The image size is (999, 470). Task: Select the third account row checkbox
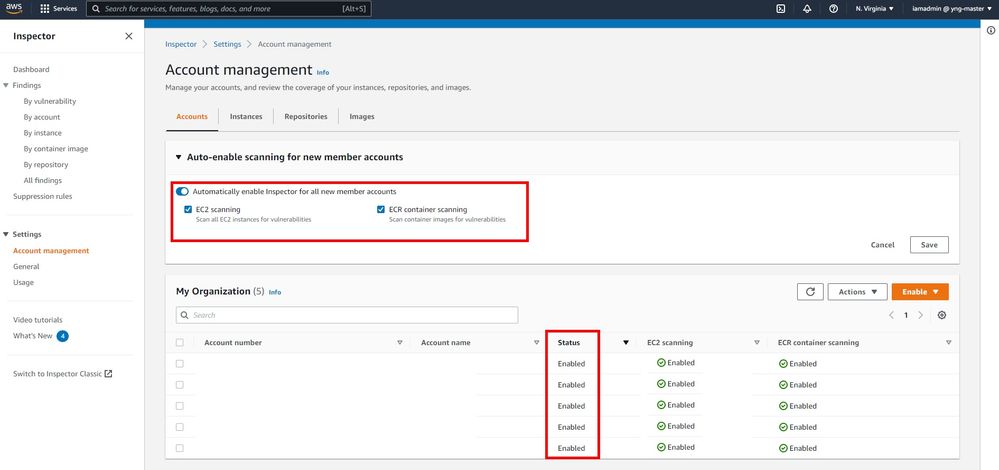tap(180, 406)
